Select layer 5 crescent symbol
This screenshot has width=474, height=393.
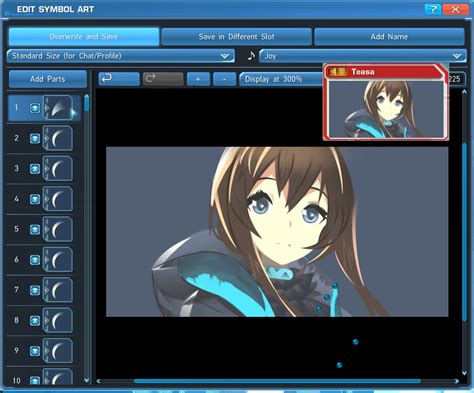point(59,229)
